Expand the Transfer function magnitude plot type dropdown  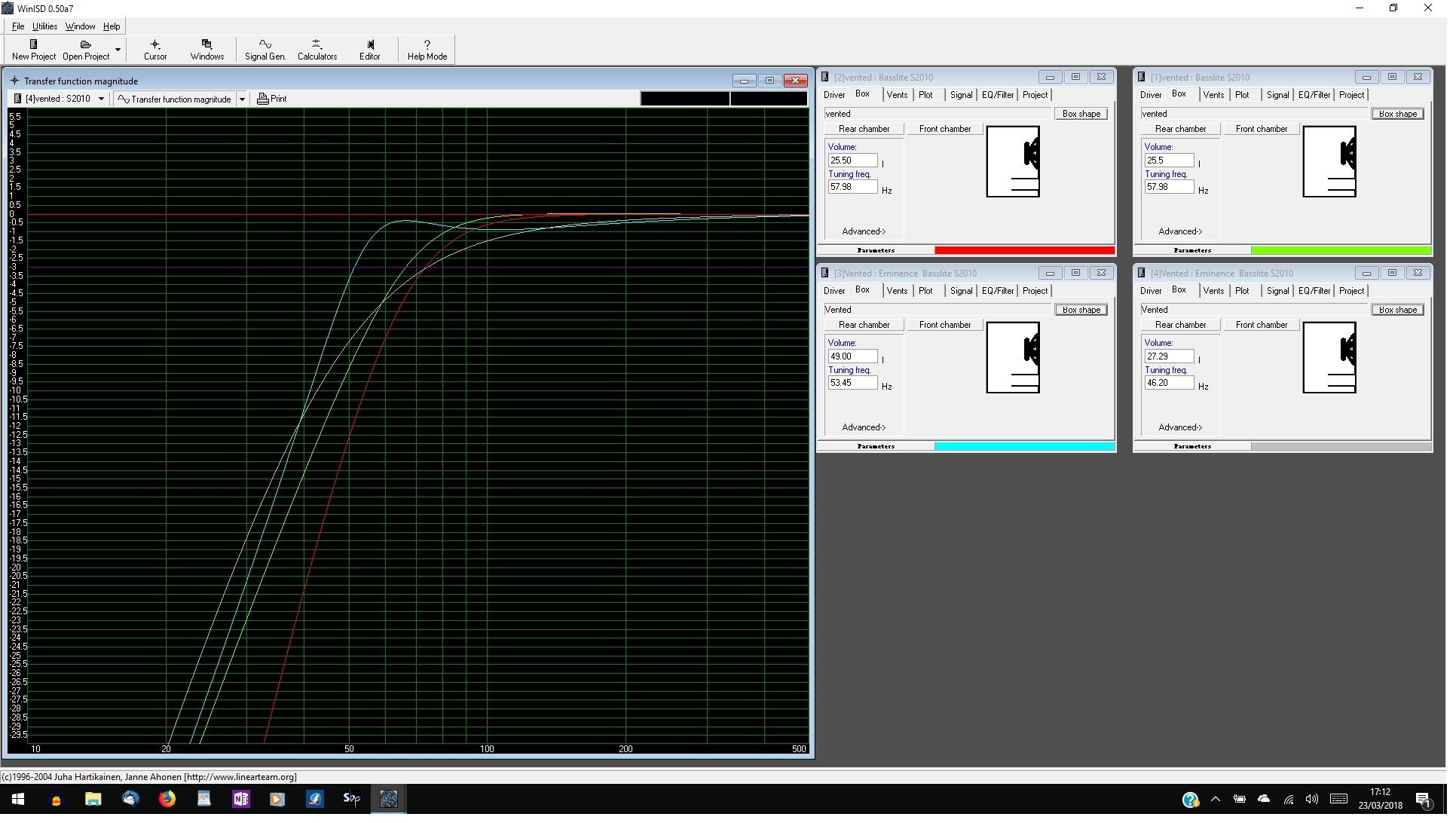242,99
